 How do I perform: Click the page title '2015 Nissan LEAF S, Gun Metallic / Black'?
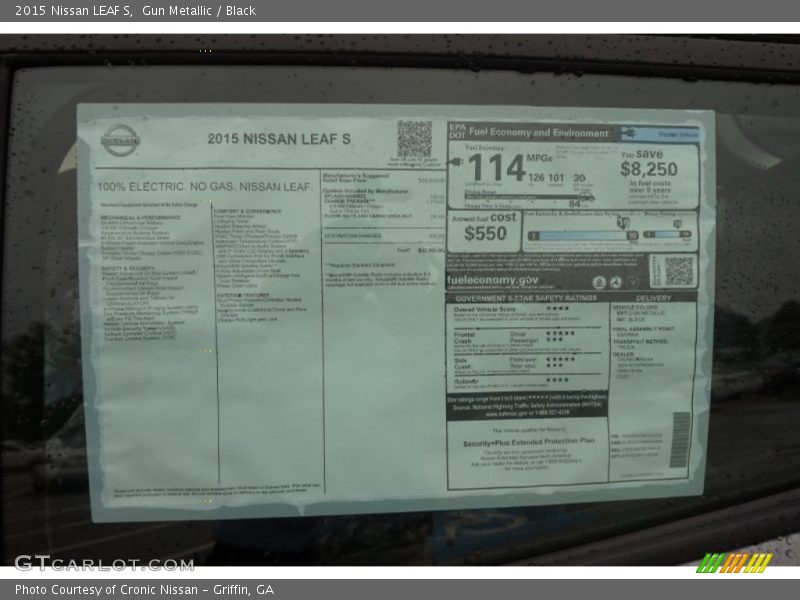coord(135,11)
